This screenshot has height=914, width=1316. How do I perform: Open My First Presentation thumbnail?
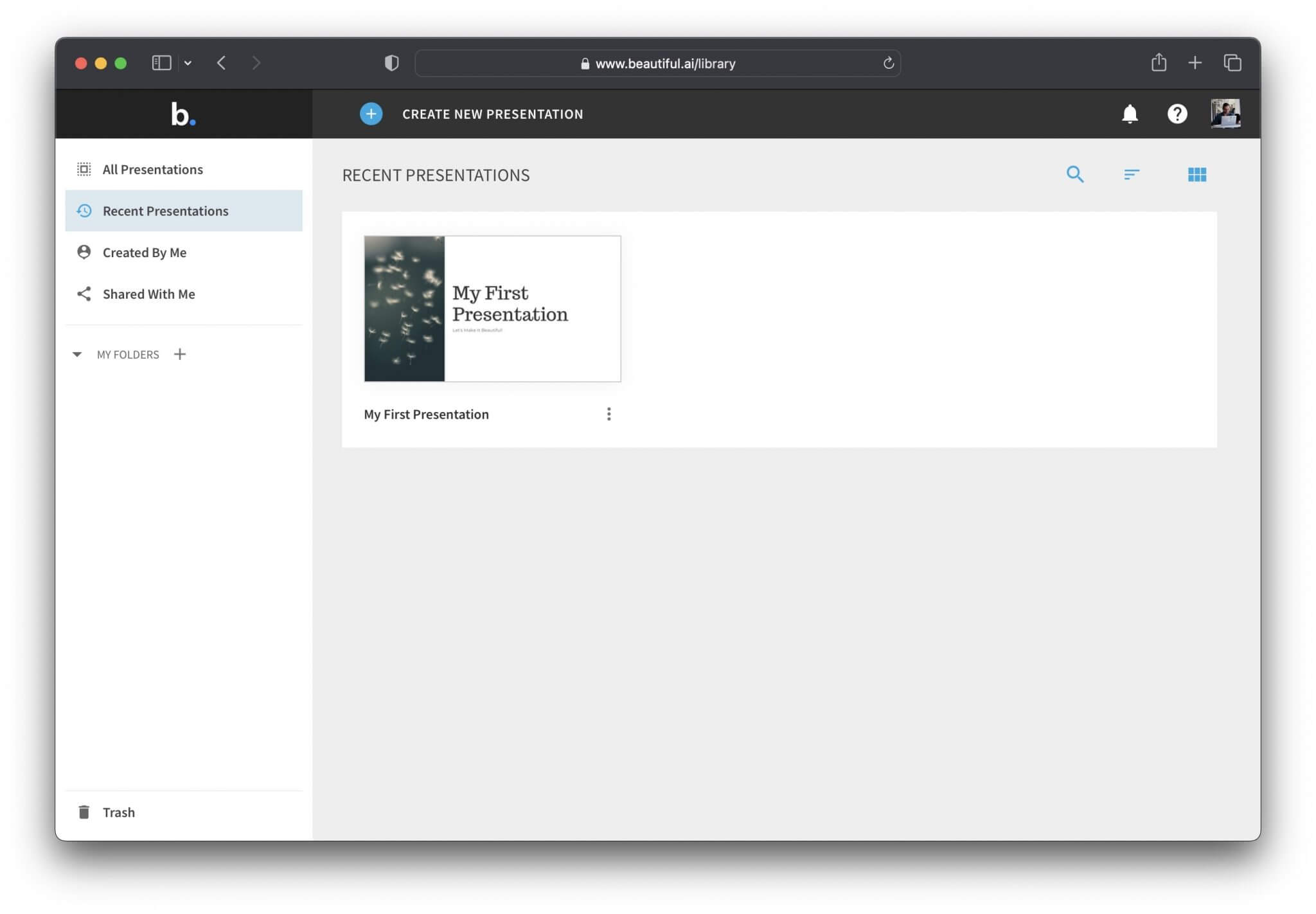(x=492, y=309)
